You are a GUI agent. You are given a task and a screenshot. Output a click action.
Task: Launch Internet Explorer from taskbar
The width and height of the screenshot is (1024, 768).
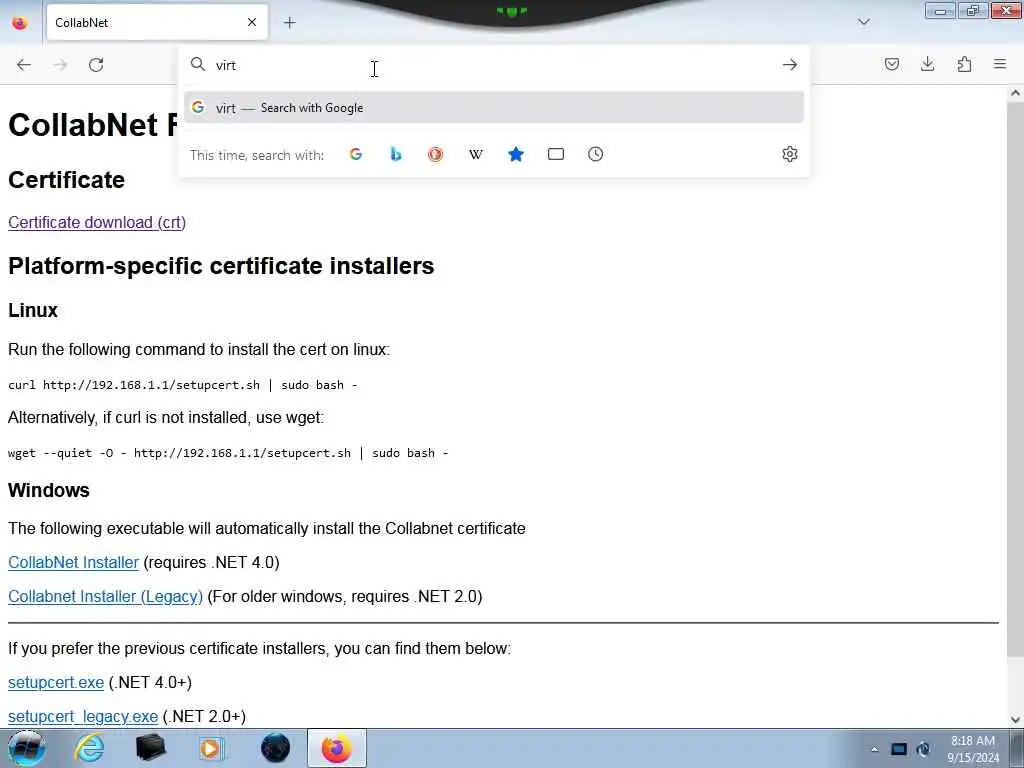tap(89, 748)
